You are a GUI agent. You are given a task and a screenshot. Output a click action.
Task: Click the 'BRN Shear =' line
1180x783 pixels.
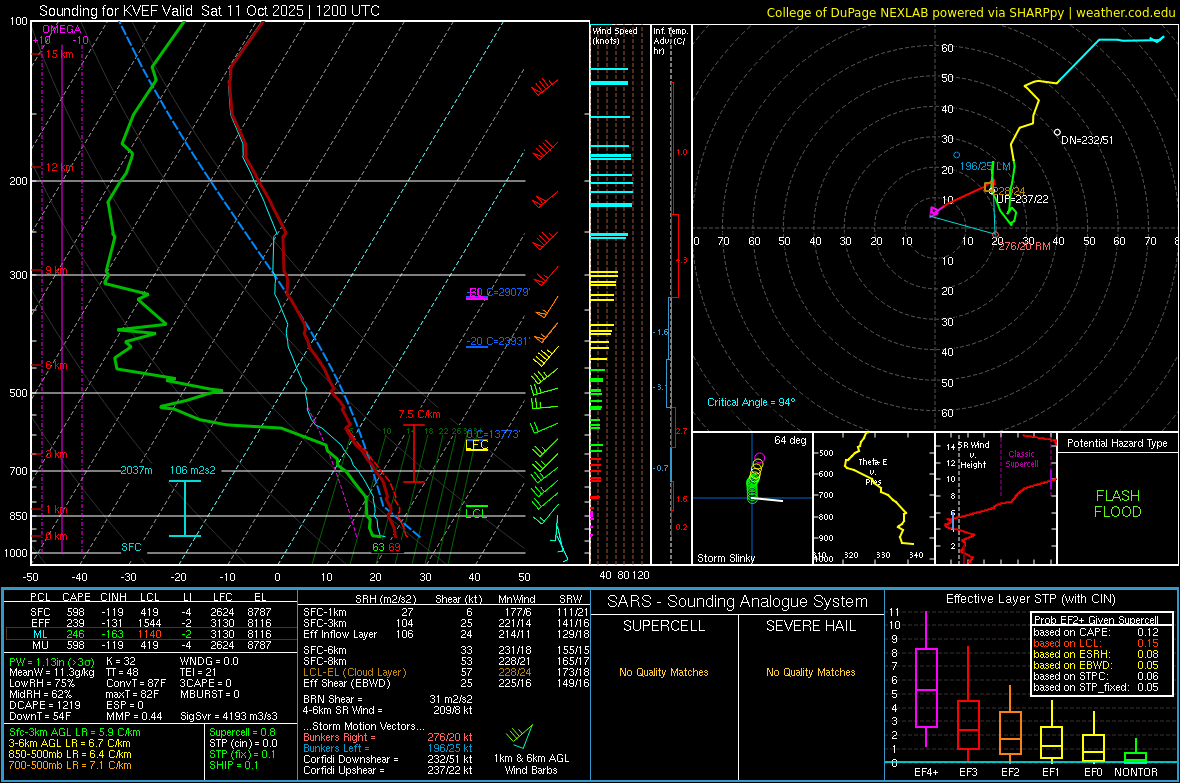(x=388, y=699)
